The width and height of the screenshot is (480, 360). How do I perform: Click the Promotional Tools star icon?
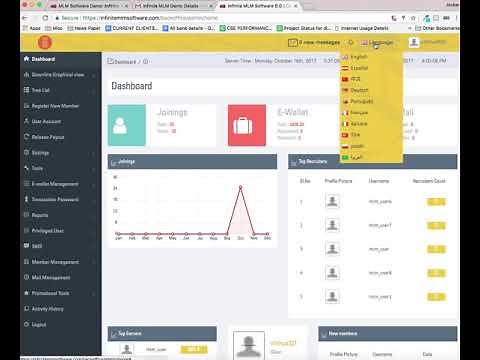pos(26,293)
